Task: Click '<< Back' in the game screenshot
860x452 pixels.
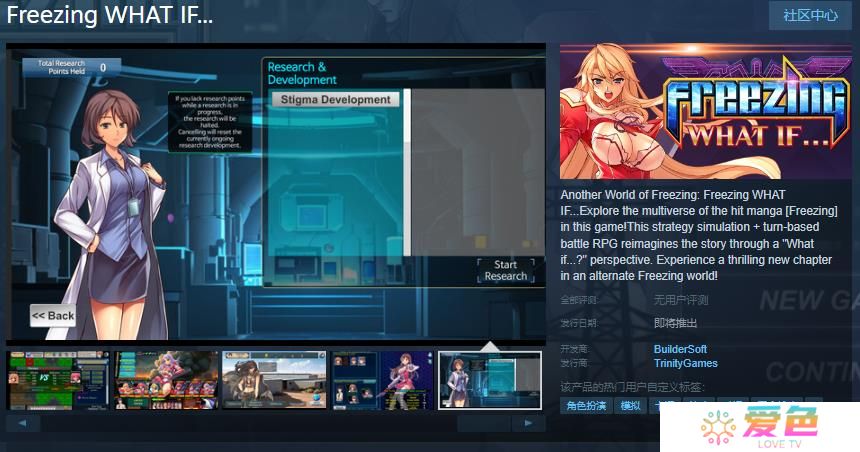Action: click(53, 315)
